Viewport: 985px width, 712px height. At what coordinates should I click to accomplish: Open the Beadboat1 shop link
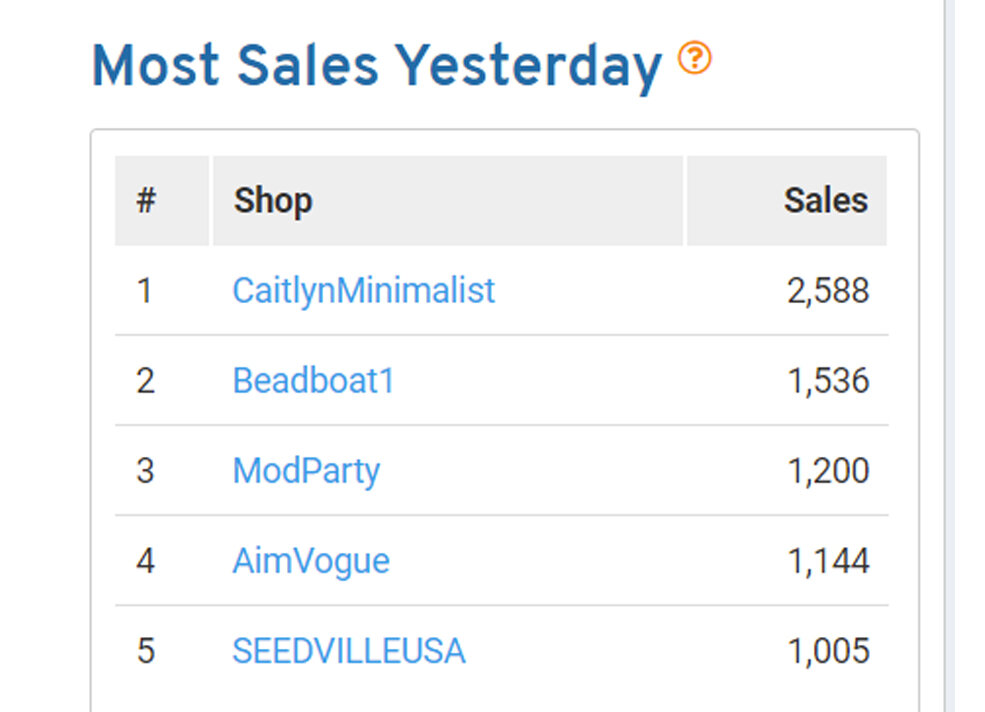tap(313, 381)
